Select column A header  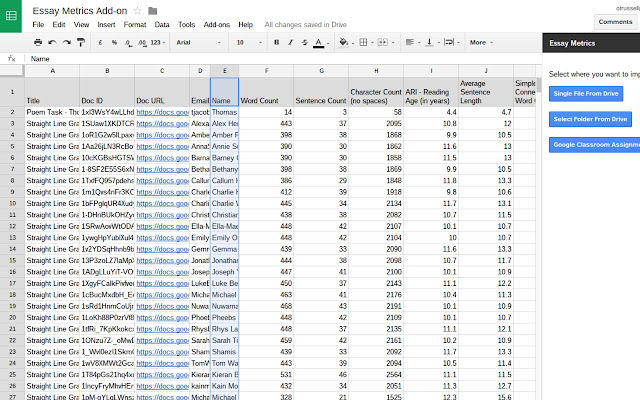(x=52, y=71)
